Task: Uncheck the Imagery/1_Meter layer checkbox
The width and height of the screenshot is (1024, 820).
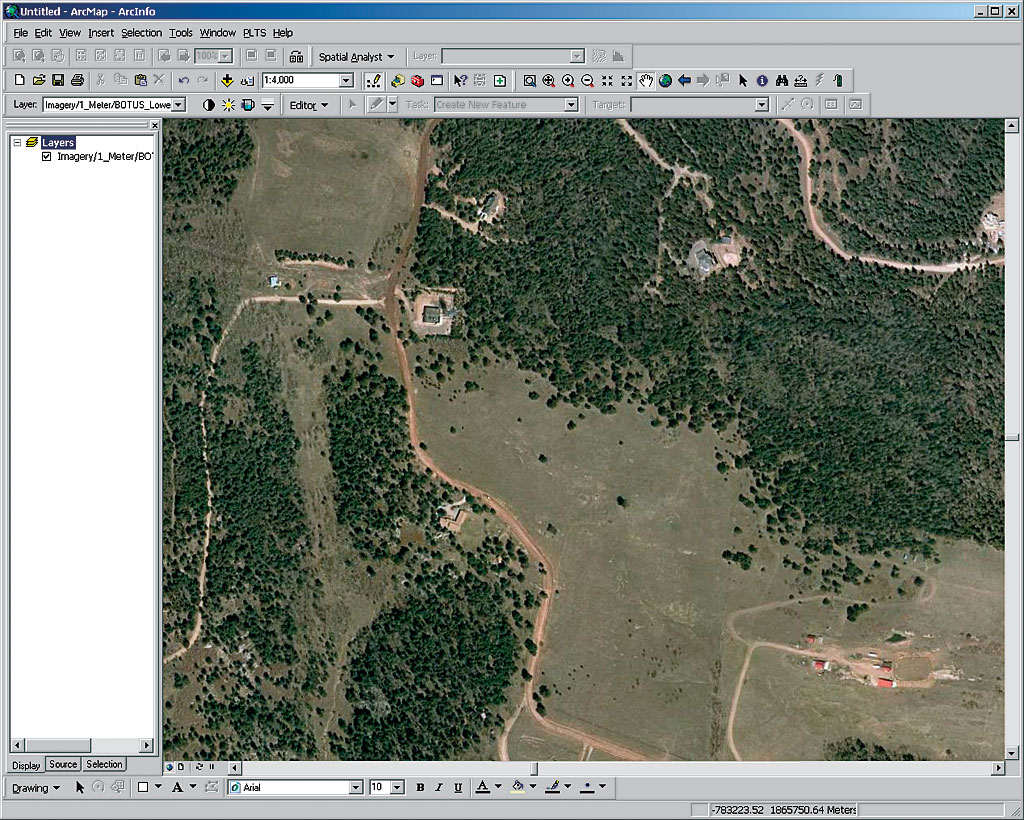Action: pyautogui.click(x=46, y=157)
